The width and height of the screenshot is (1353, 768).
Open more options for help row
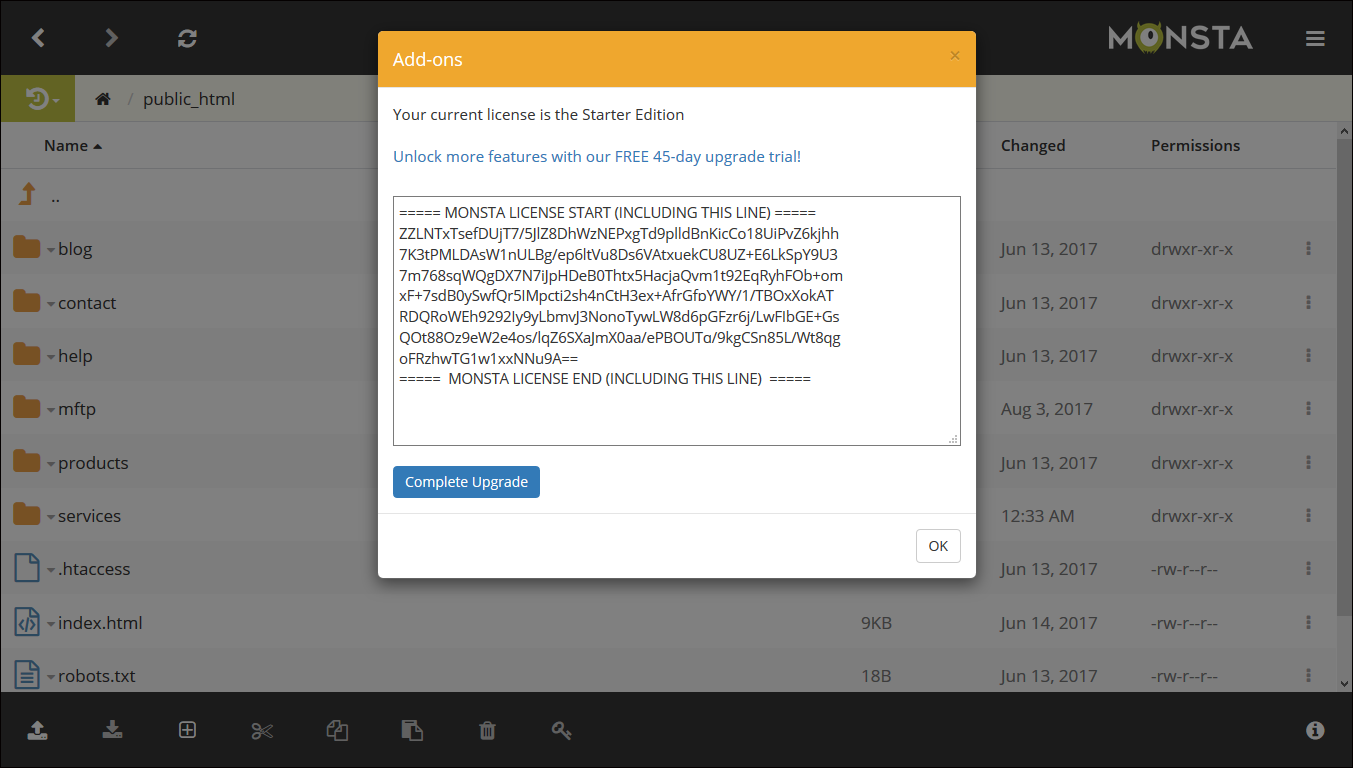point(1308,356)
